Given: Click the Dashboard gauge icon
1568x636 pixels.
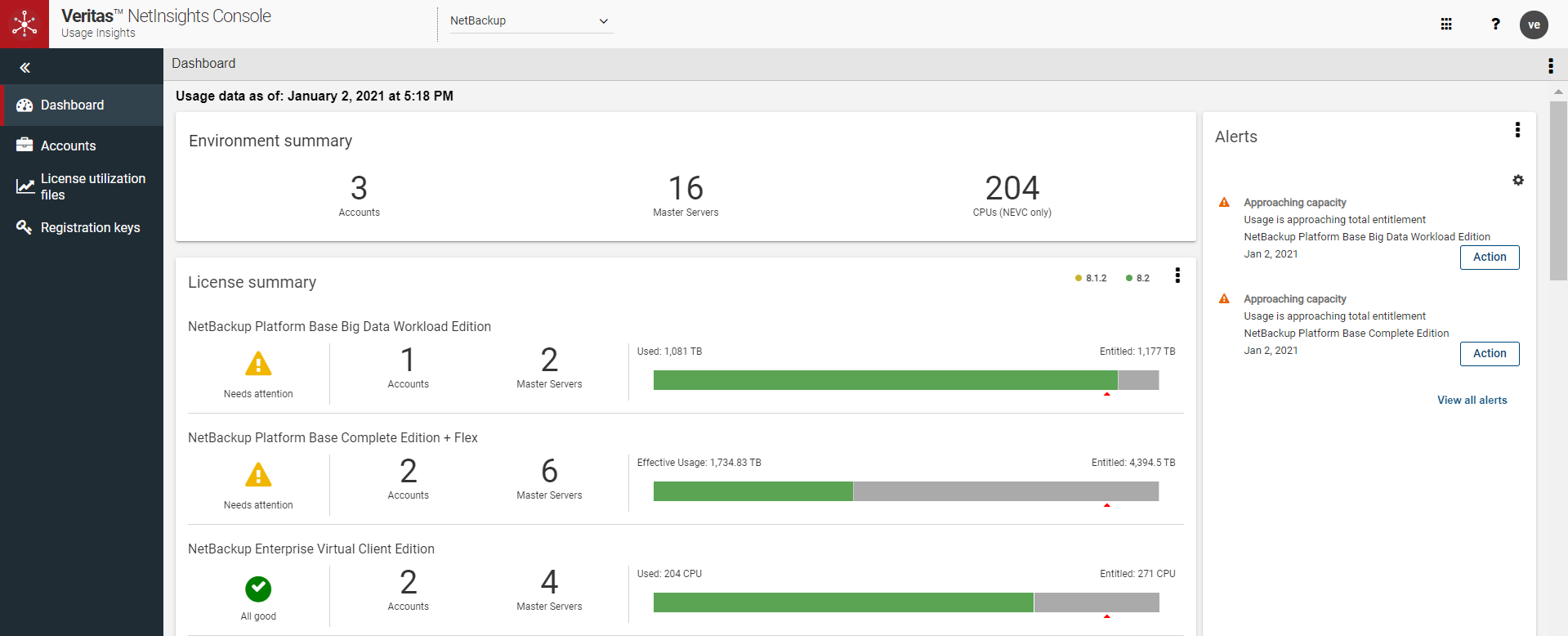Looking at the screenshot, I should pos(25,105).
